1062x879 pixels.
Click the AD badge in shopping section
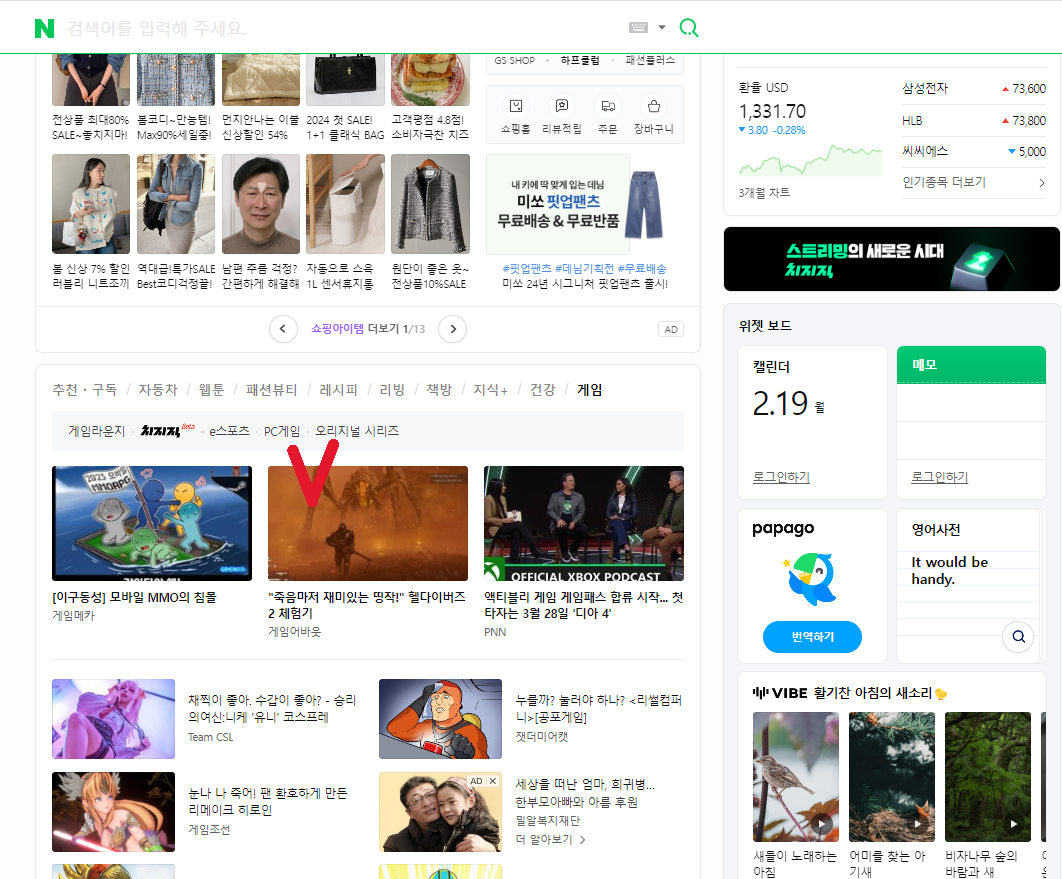671,329
